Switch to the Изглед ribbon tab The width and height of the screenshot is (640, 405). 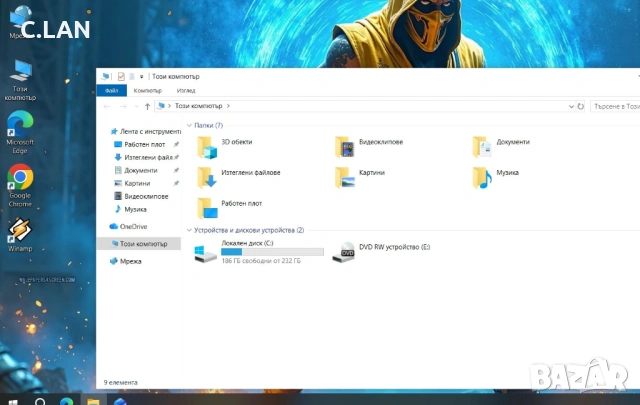186,90
